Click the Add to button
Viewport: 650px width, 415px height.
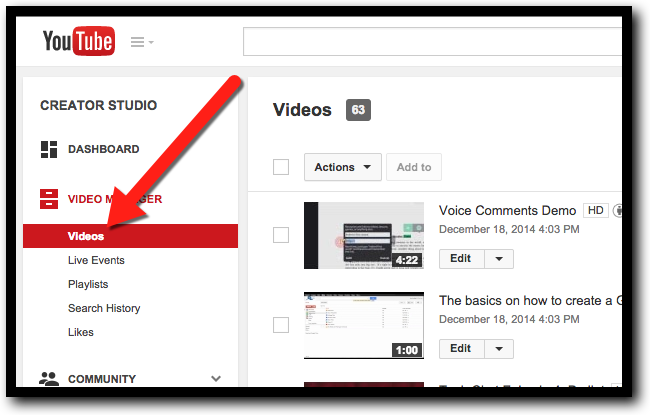click(414, 167)
